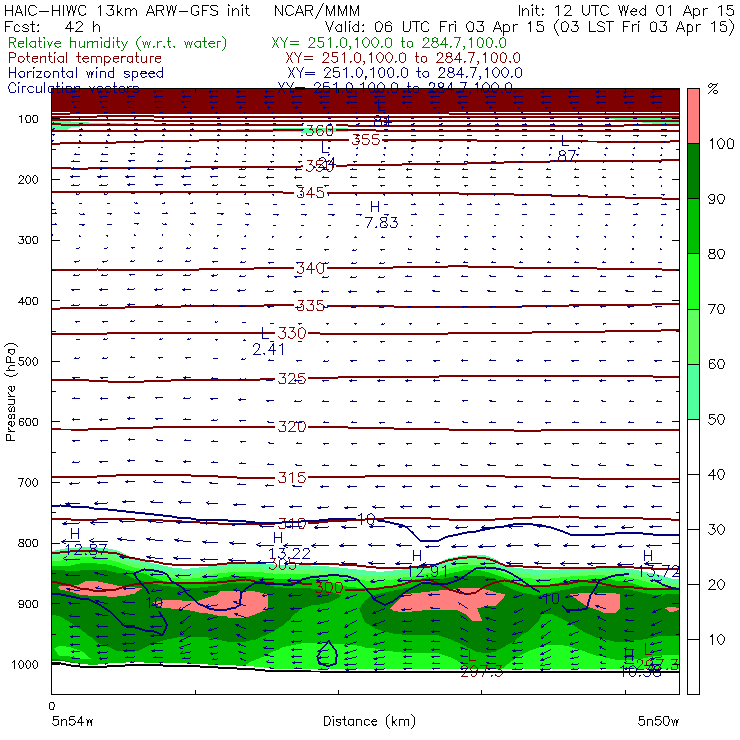The height and width of the screenshot is (740, 740).
Task: Click the '200' pressure axis tick label
Action: pyautogui.click(x=28, y=179)
